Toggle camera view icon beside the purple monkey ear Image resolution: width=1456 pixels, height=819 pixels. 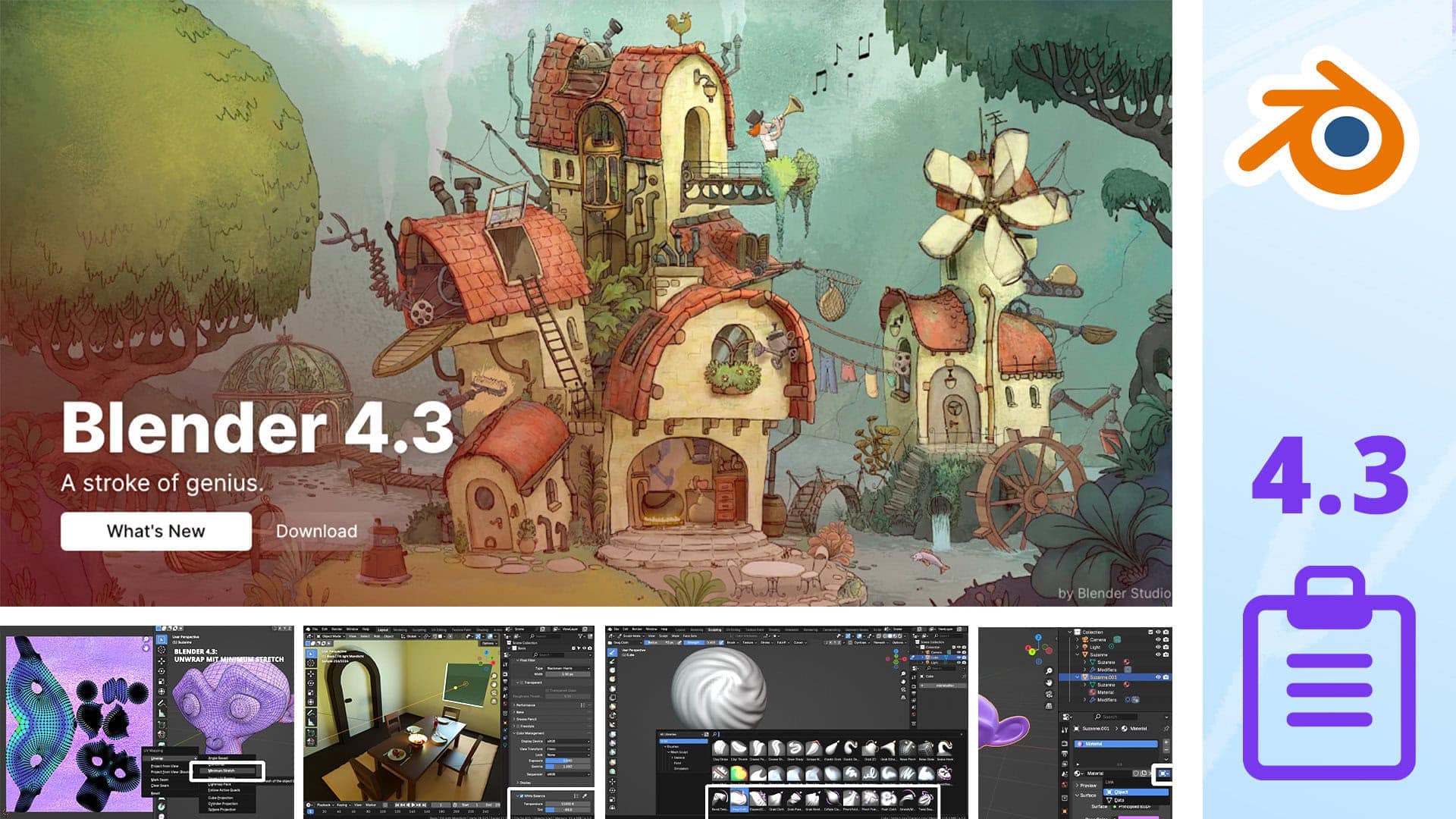click(x=1049, y=694)
